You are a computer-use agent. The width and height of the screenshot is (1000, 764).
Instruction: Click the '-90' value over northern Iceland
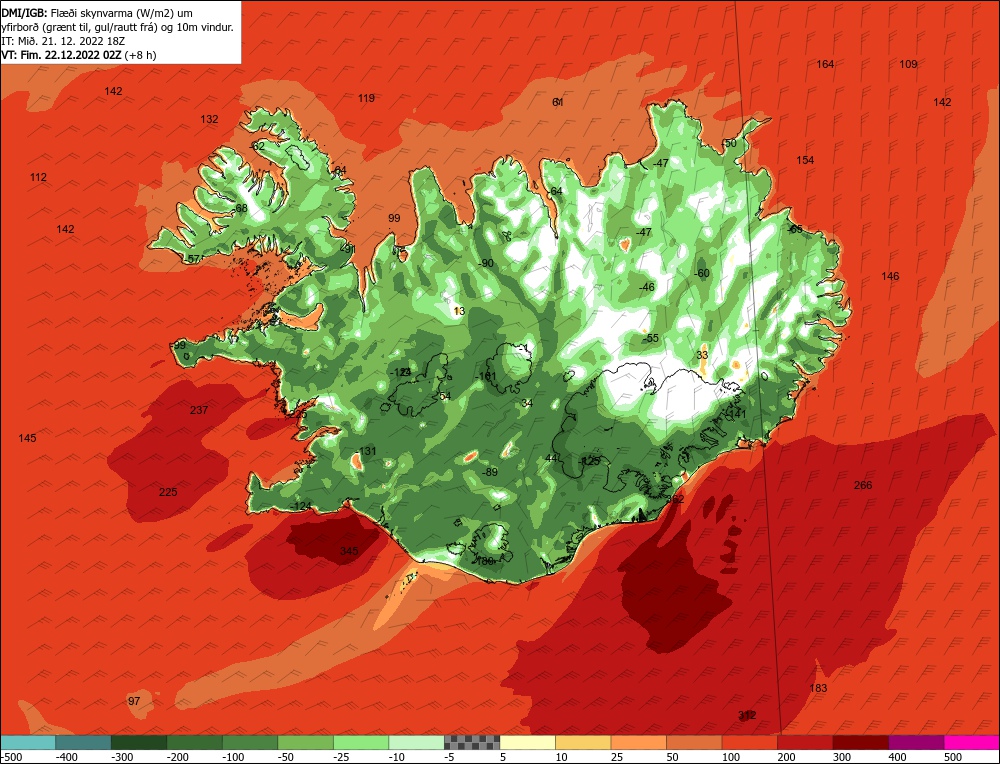[x=486, y=263]
